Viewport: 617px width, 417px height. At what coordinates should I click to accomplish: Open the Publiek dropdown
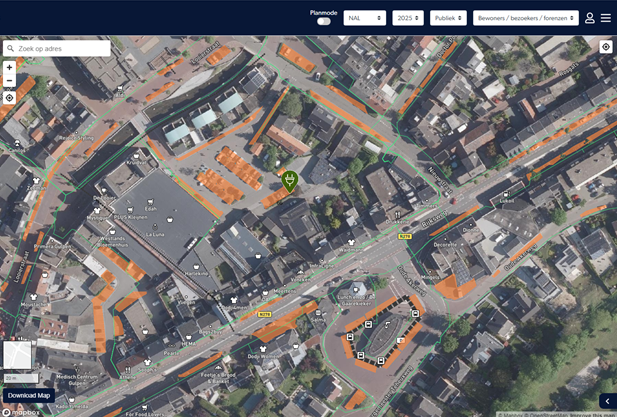pyautogui.click(x=448, y=18)
